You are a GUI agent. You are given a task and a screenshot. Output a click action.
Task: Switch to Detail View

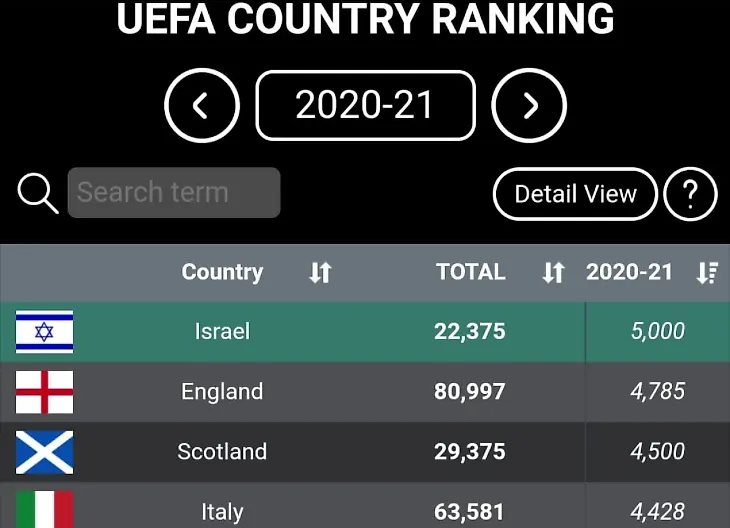pyautogui.click(x=575, y=194)
